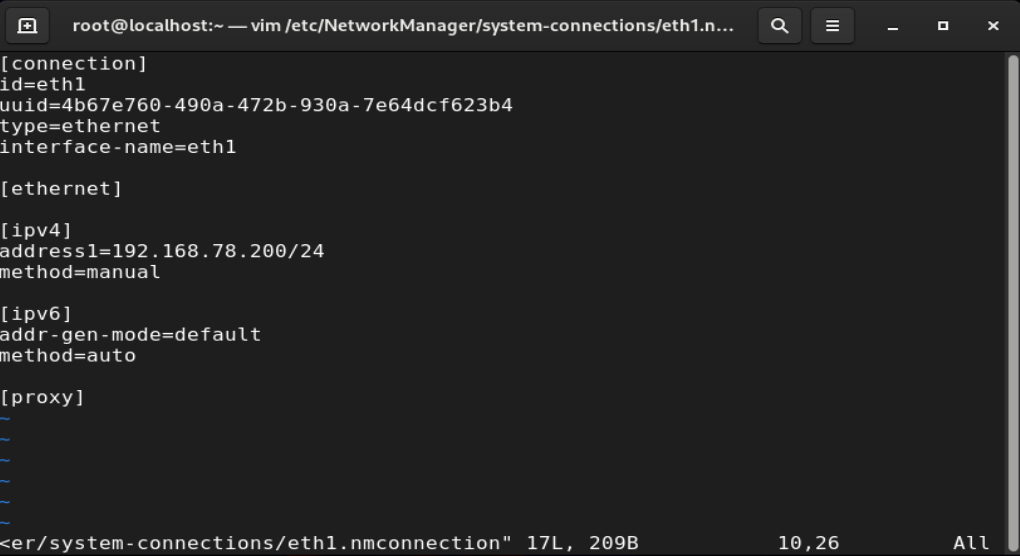This screenshot has width=1020, height=556.
Task: Place cursor on the method=manual line
Action: 80,272
